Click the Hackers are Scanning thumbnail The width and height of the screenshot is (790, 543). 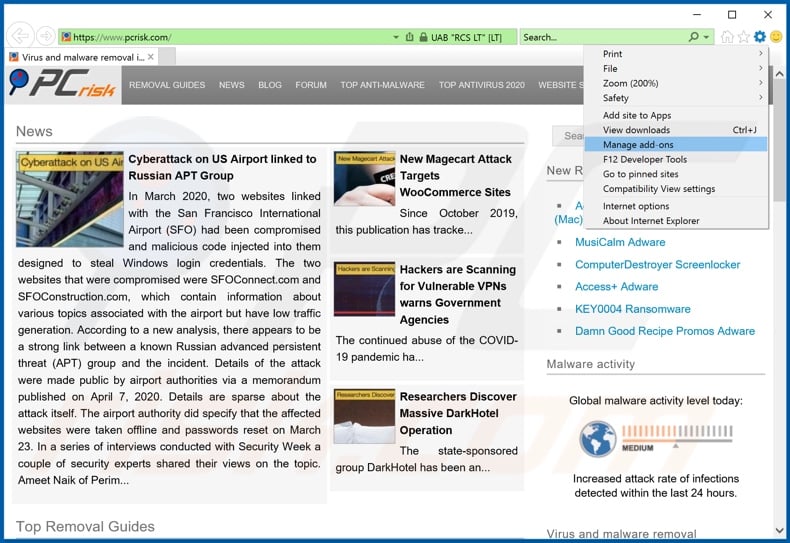tap(365, 289)
